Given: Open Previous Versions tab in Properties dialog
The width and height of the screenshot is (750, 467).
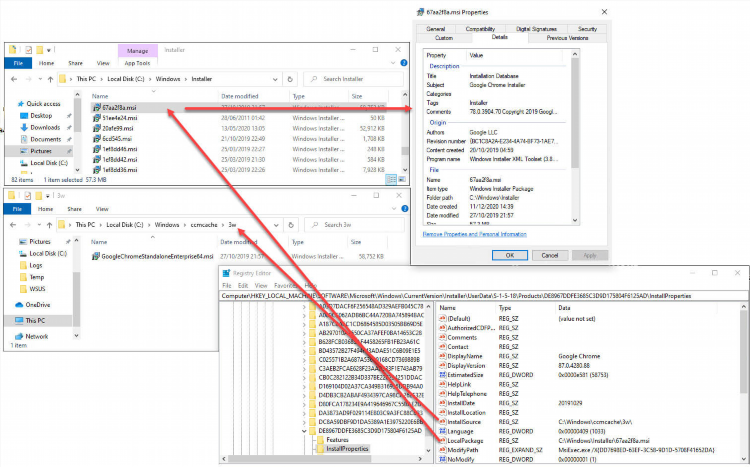Looking at the screenshot, I should 567,38.
